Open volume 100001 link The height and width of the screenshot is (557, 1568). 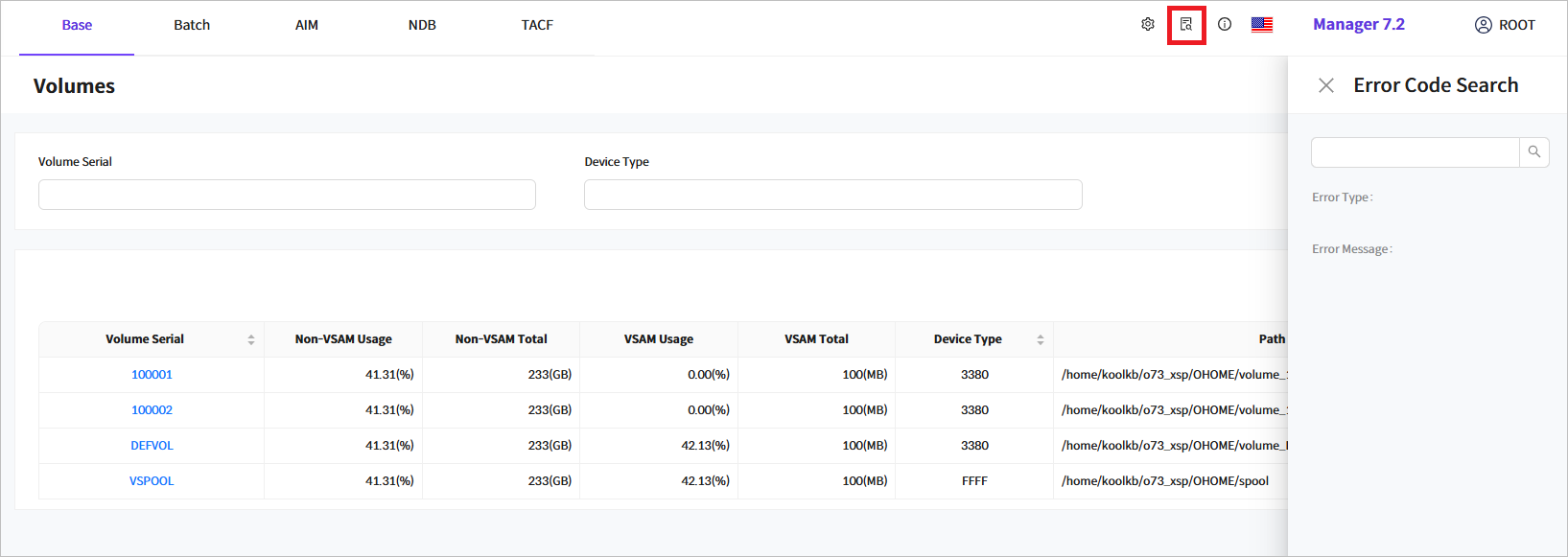click(x=152, y=375)
